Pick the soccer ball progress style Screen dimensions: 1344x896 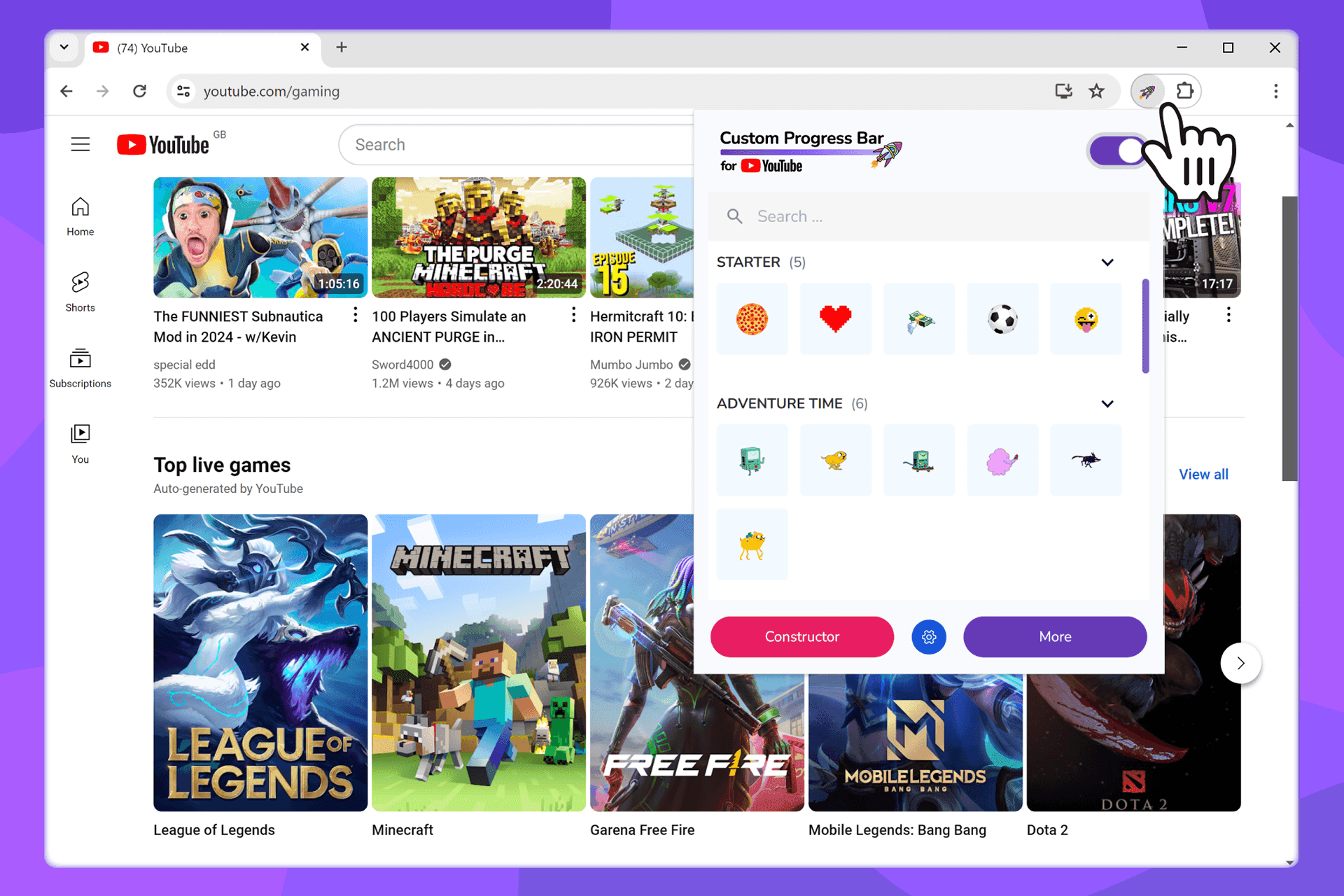coord(1002,318)
